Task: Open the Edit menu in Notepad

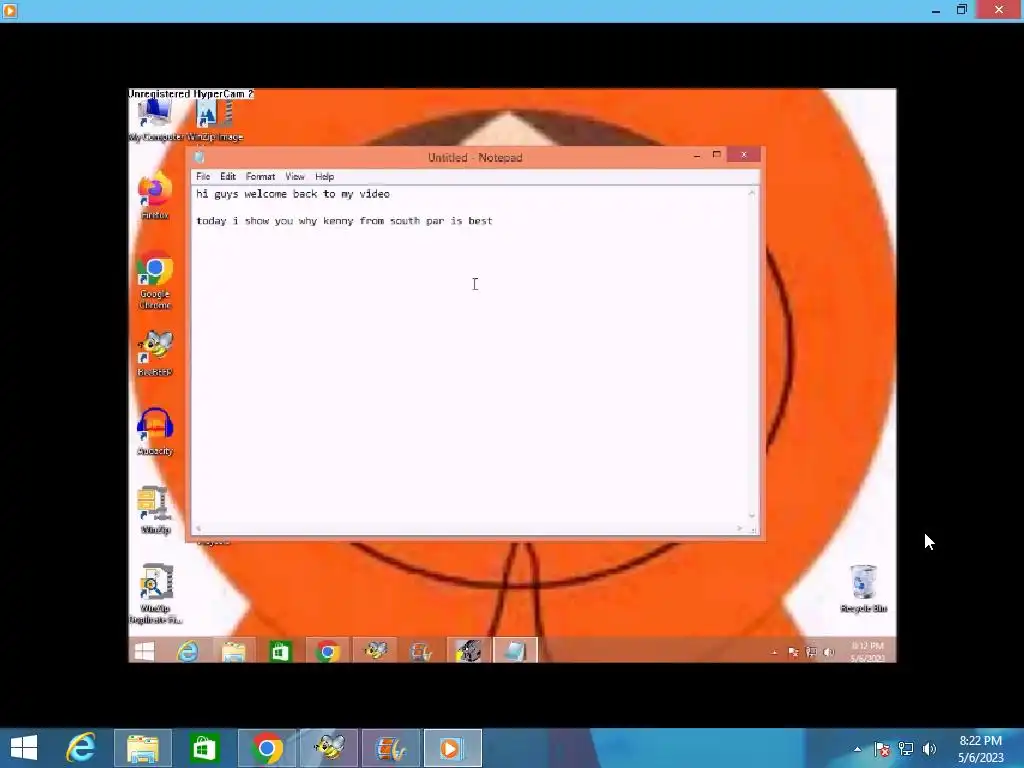Action: [x=228, y=176]
